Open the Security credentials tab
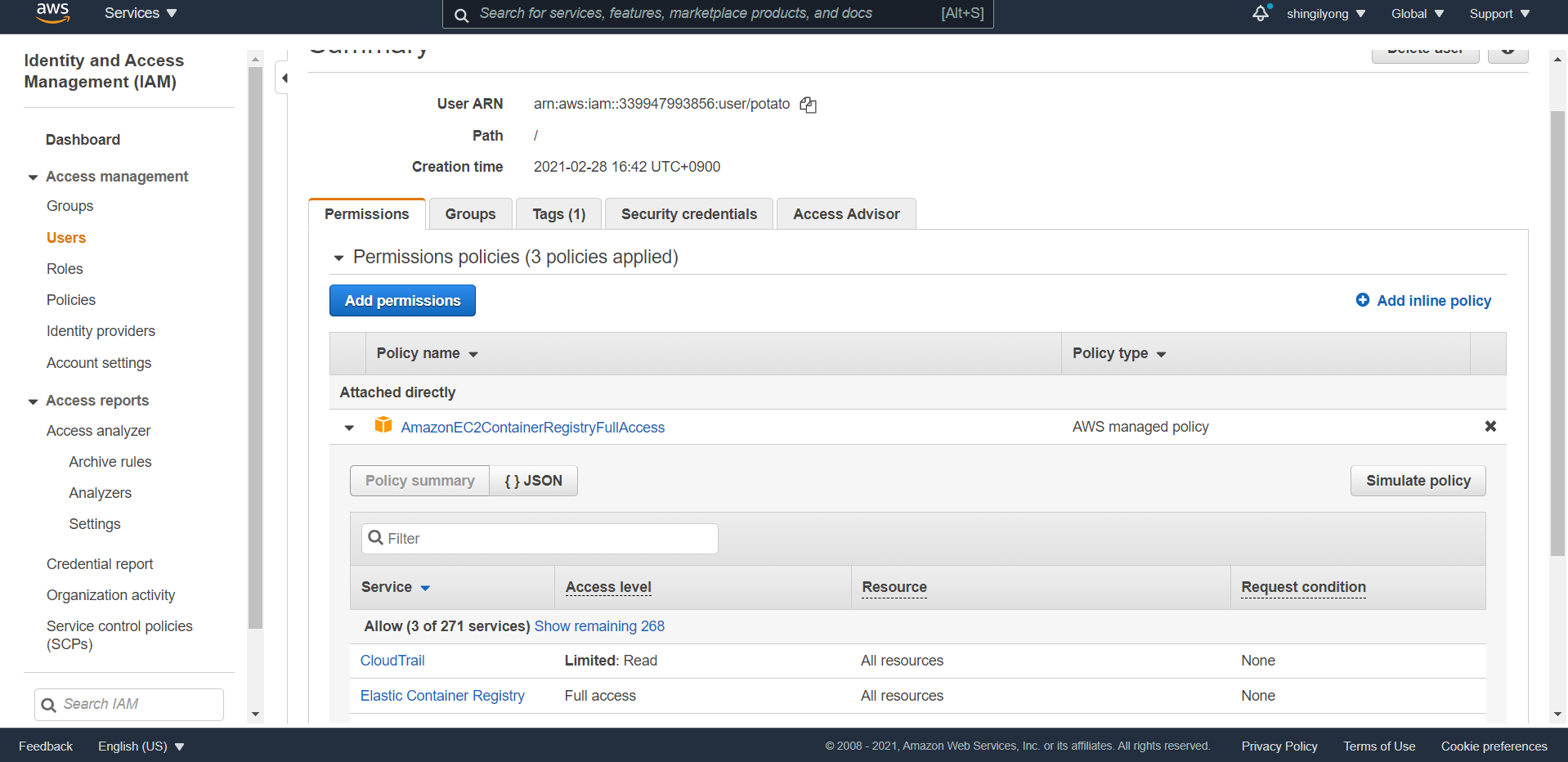This screenshot has height=762, width=1568. coord(689,214)
